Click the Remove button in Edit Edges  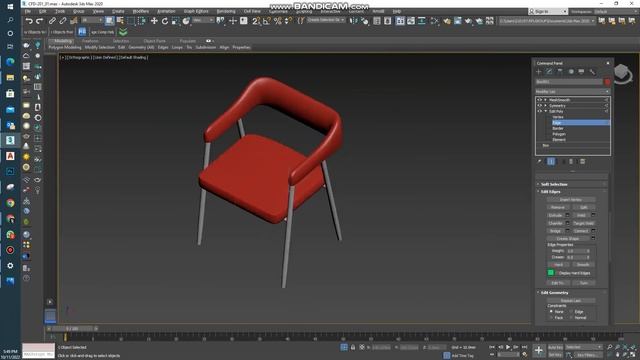(558, 207)
